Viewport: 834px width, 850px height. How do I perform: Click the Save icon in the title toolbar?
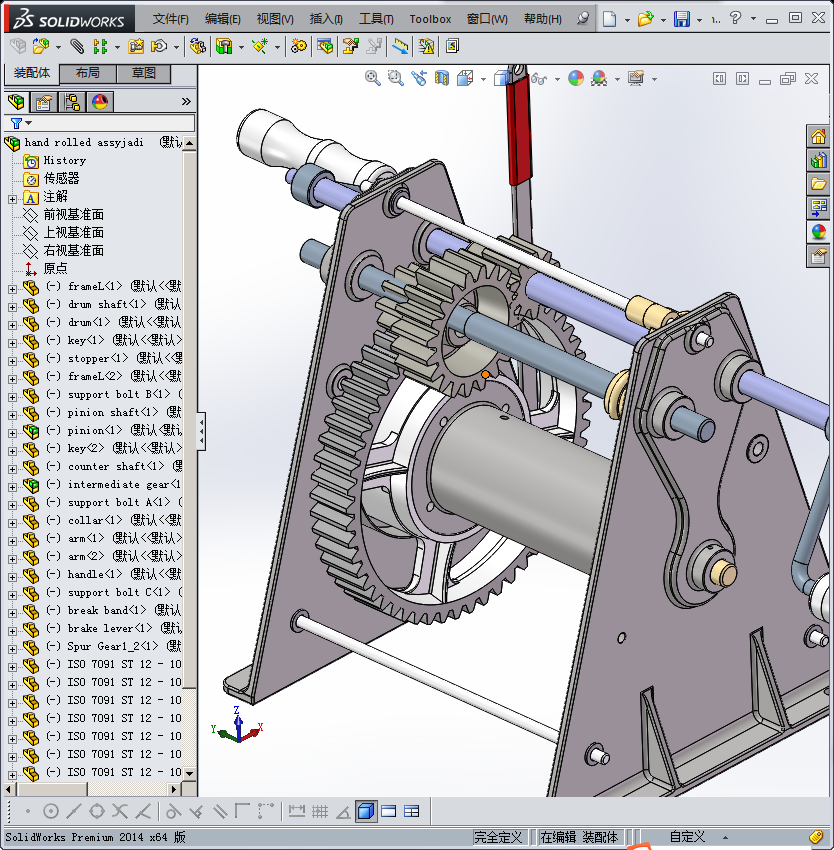point(681,19)
